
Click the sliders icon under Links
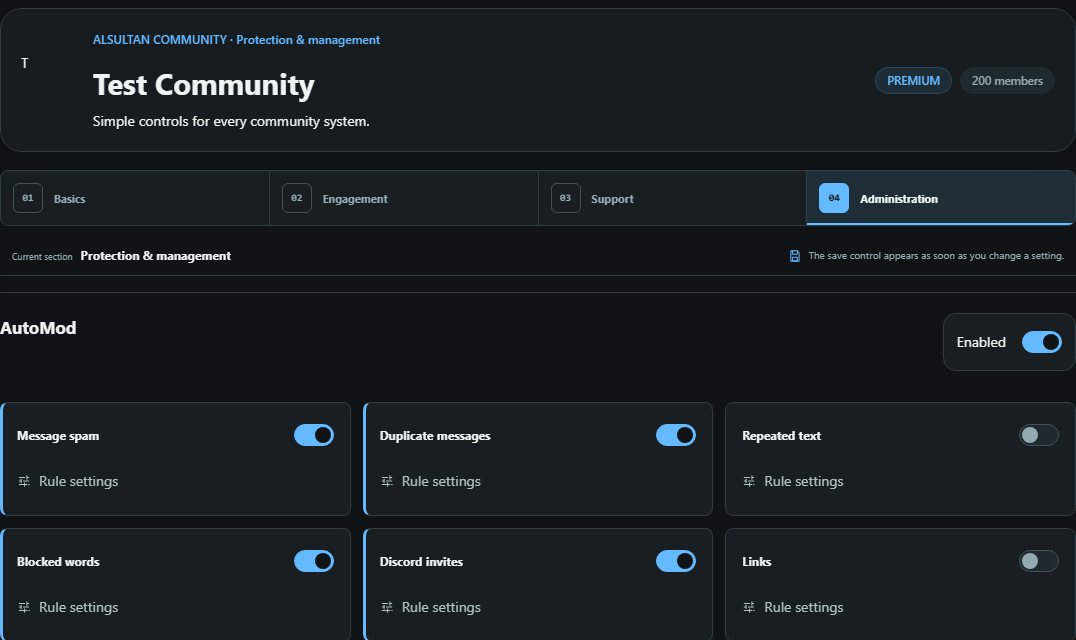749,607
